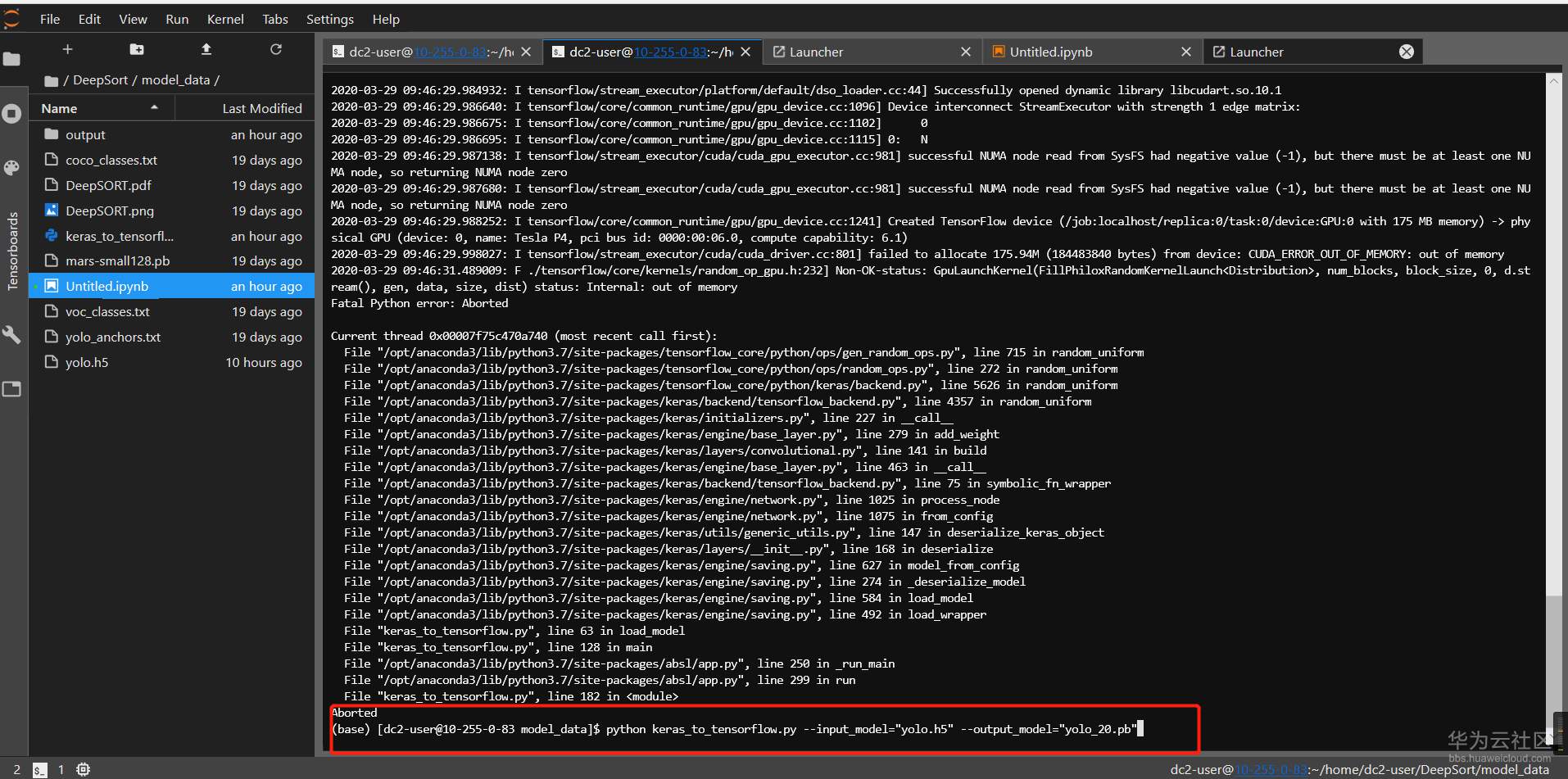This screenshot has width=1568, height=779.
Task: Click the kernel count icon in status bar
Action: (x=84, y=770)
